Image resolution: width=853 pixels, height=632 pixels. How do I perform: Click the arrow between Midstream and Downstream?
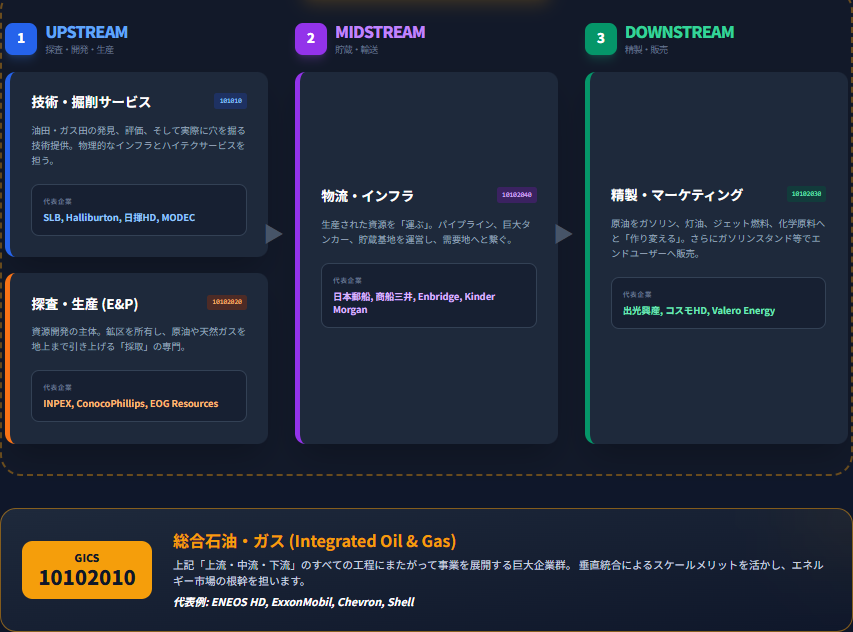click(x=563, y=233)
